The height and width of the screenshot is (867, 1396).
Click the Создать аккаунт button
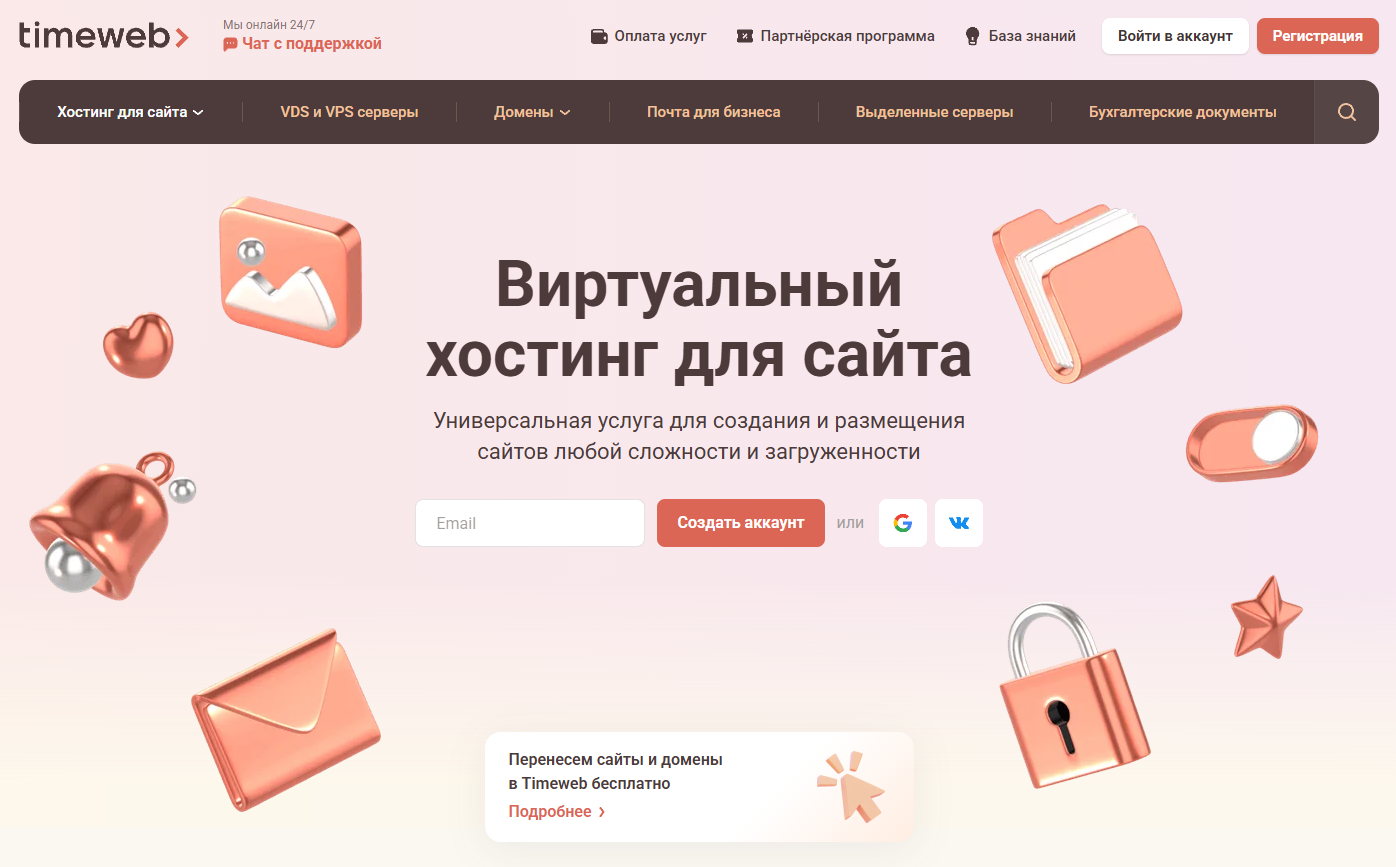click(741, 523)
